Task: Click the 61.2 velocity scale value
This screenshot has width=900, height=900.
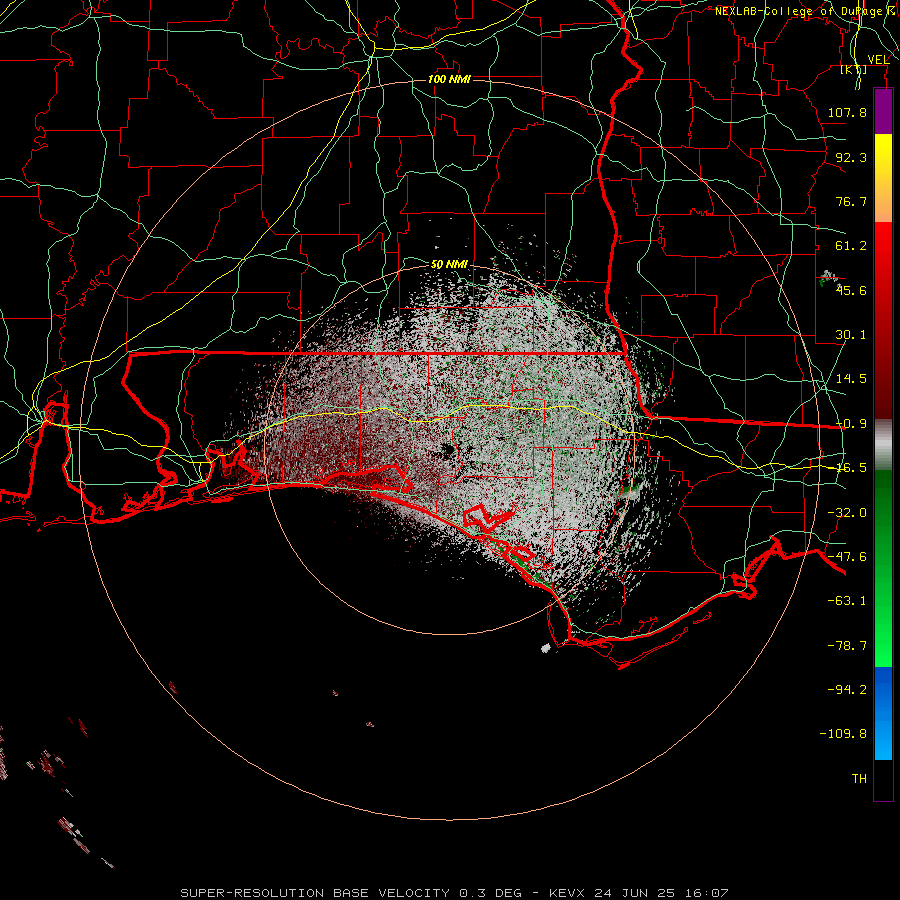Action: pos(851,246)
